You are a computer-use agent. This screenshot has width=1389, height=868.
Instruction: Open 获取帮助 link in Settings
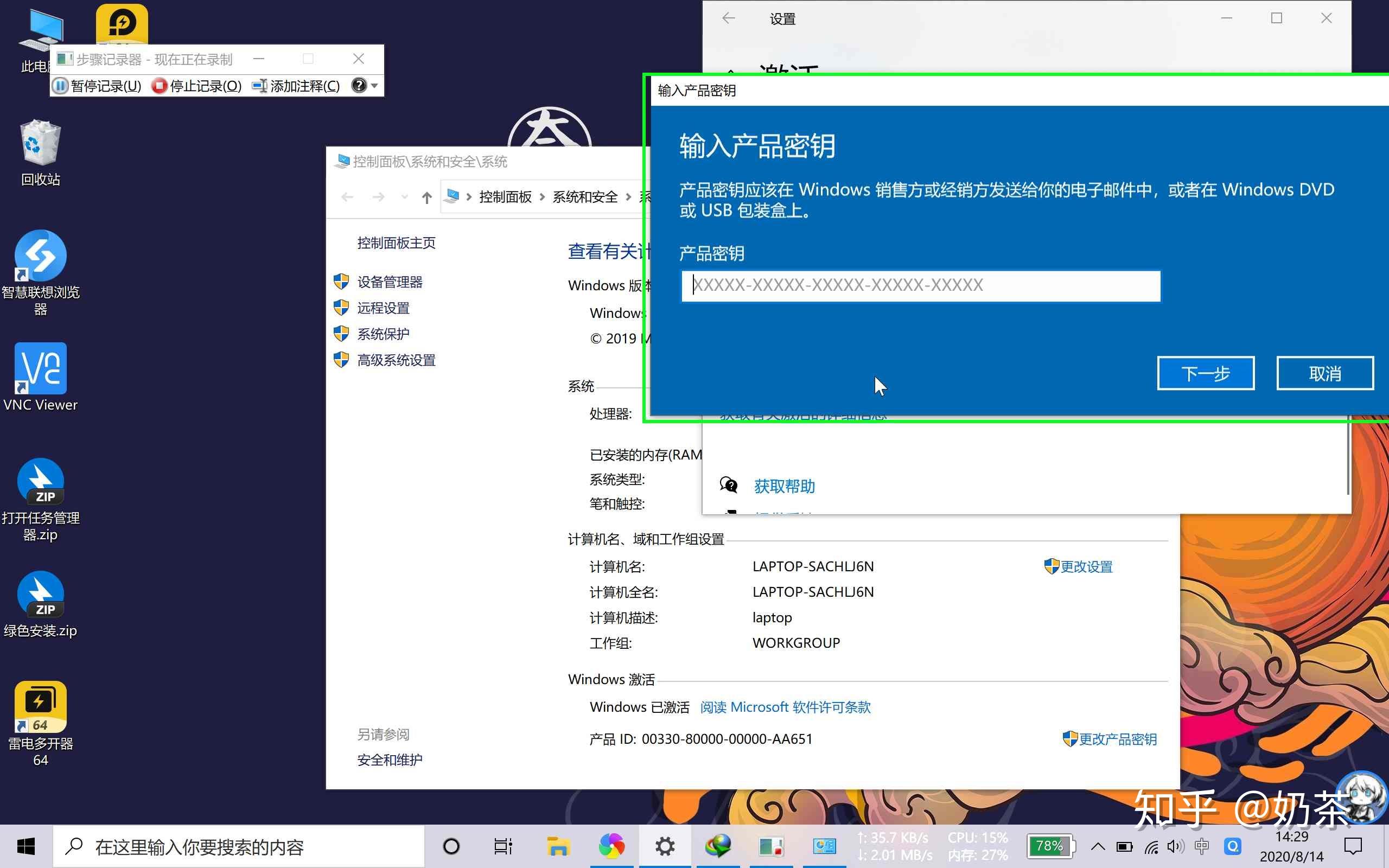[x=784, y=486]
